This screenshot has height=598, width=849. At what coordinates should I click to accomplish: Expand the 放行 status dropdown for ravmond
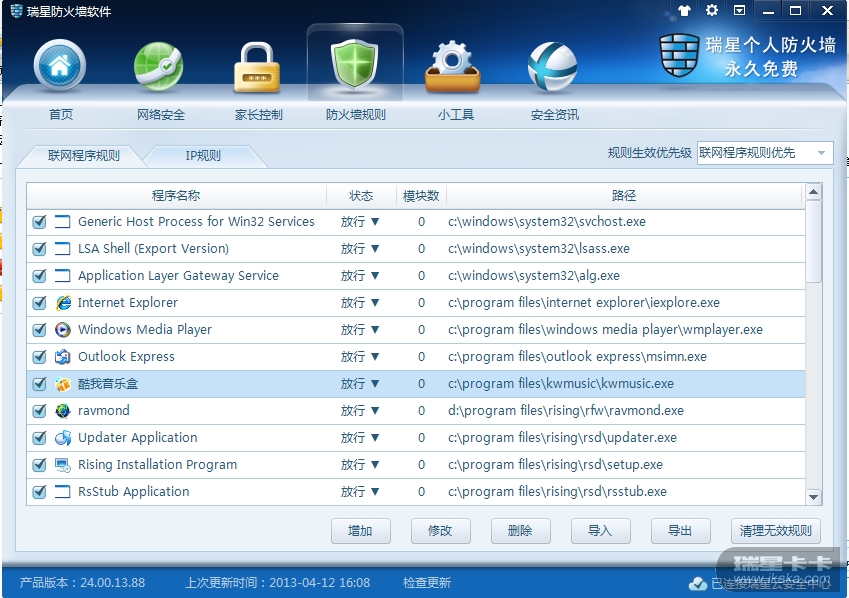click(x=360, y=411)
